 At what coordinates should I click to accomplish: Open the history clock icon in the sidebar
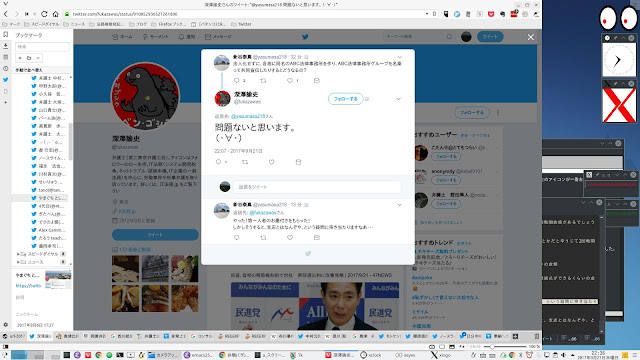[5, 69]
